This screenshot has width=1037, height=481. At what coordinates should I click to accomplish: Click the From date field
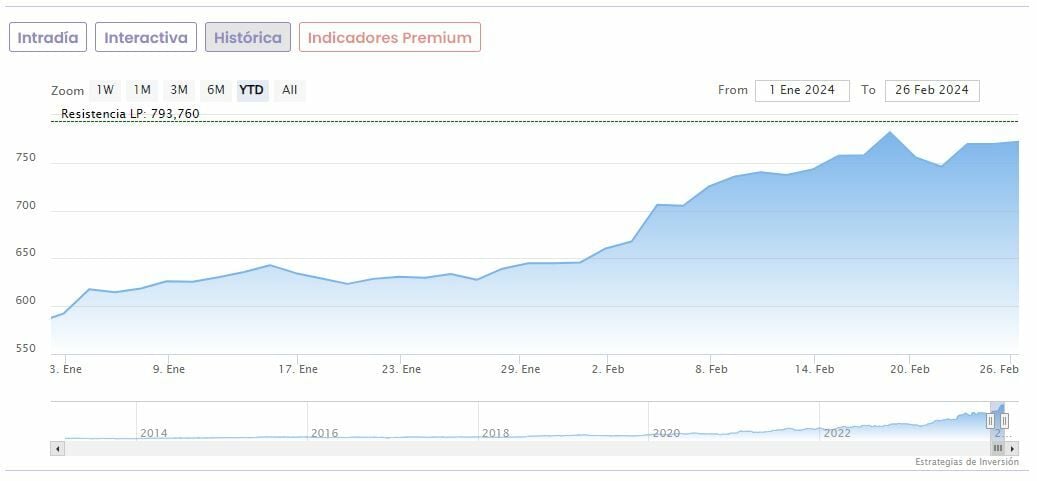[802, 90]
